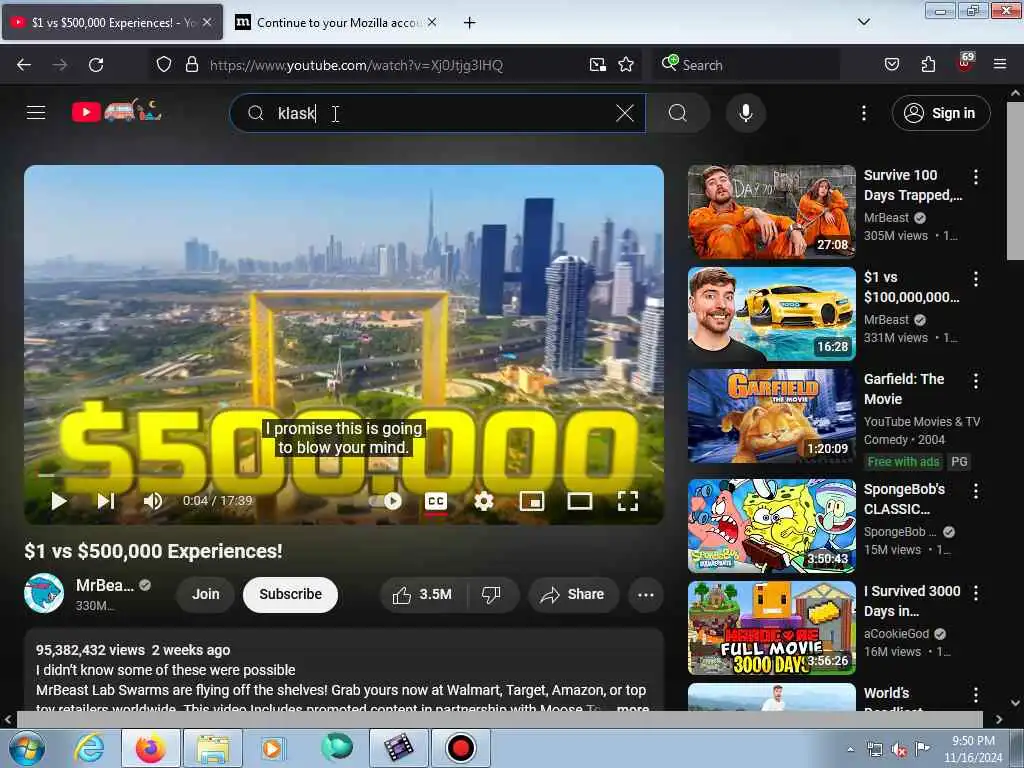Open YouTube settings three-dot menu beside Sign in
This screenshot has width=1024, height=768.
864,113
